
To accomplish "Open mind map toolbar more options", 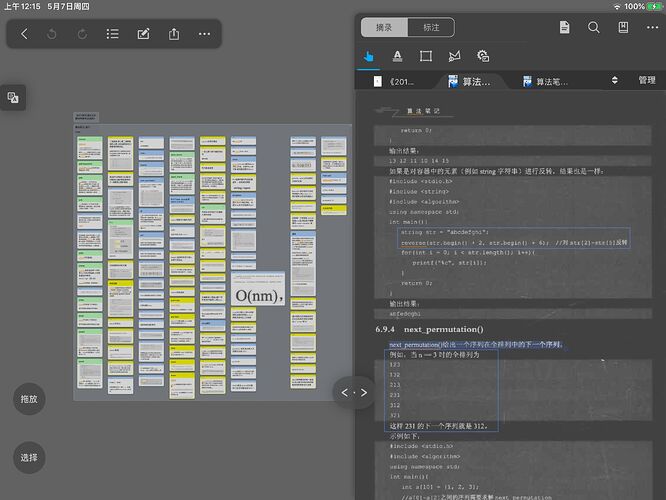I will coord(204,34).
